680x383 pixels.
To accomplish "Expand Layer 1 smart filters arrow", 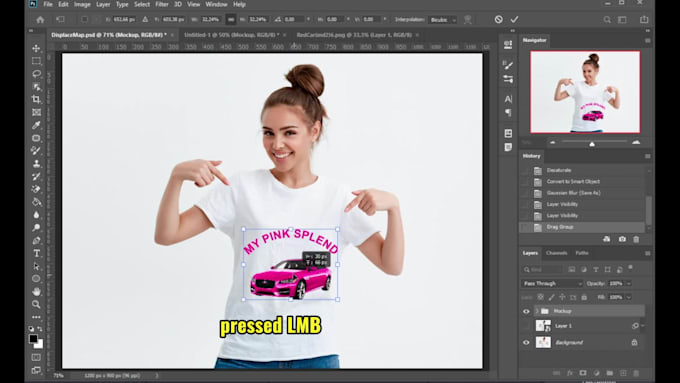I will click(643, 326).
